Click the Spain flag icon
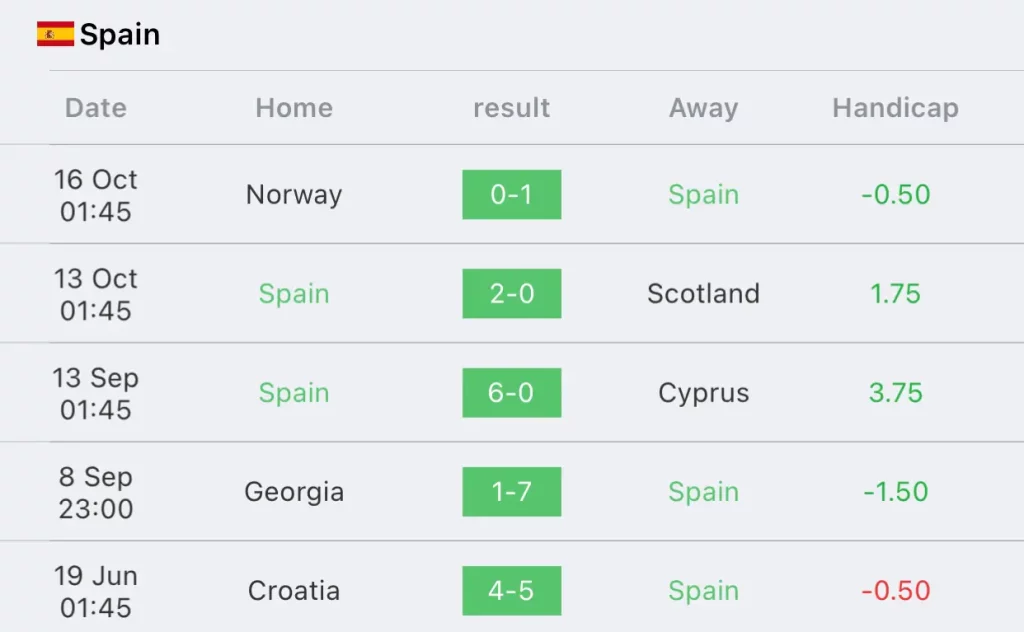Screen dimensions: 1024x632 [x=56, y=34]
